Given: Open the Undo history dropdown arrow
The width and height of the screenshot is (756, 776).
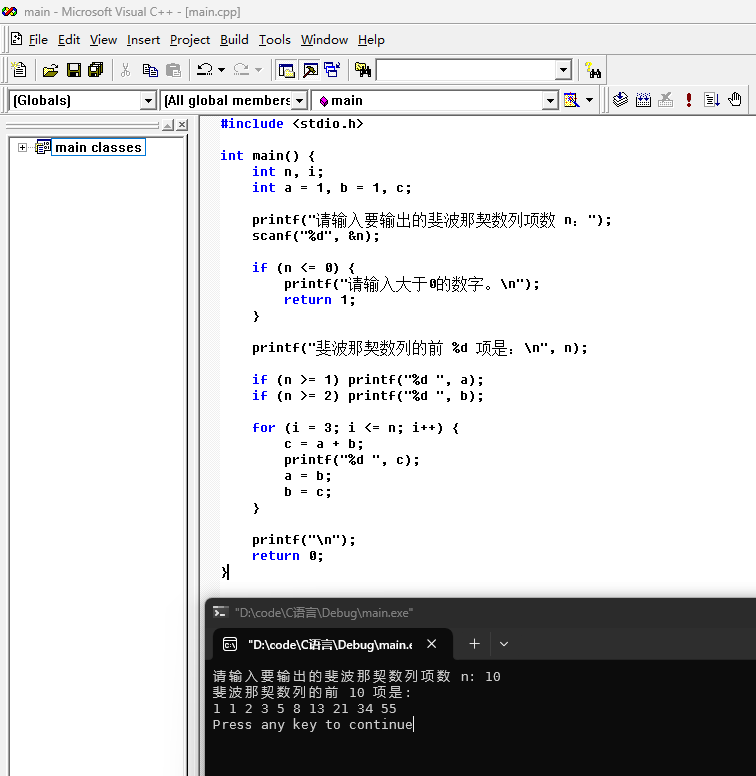Looking at the screenshot, I should click(x=221, y=70).
